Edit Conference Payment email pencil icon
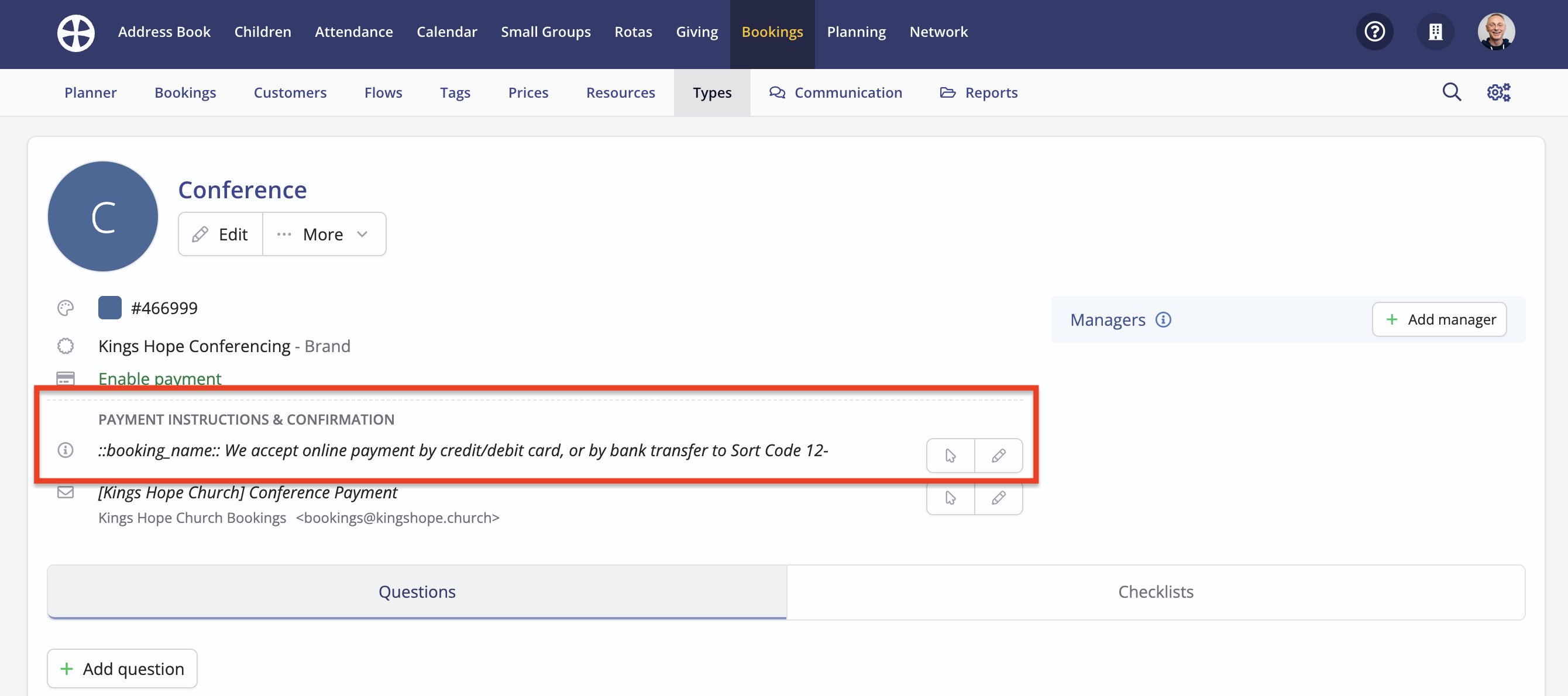 coord(998,498)
